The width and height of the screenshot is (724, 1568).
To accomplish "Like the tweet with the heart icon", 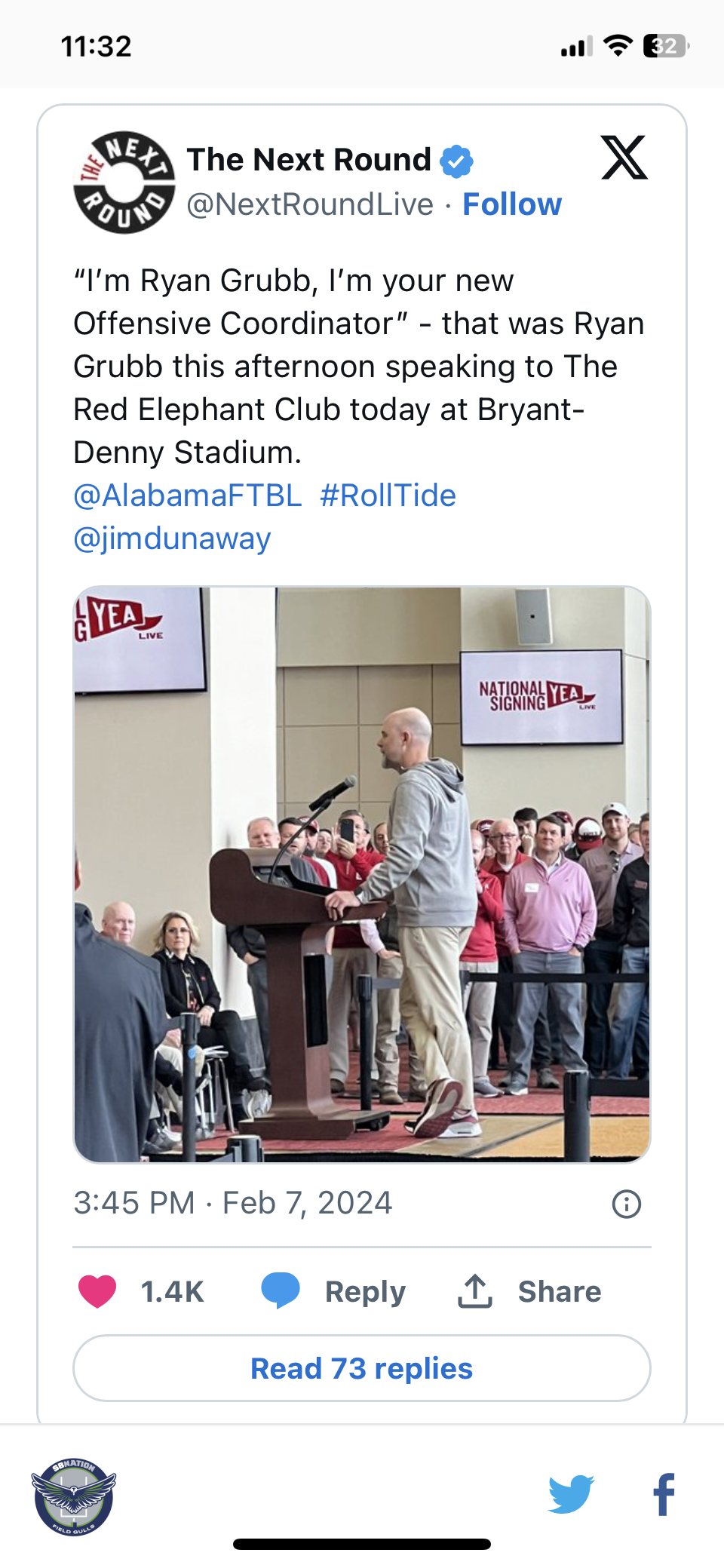I will [x=97, y=1291].
